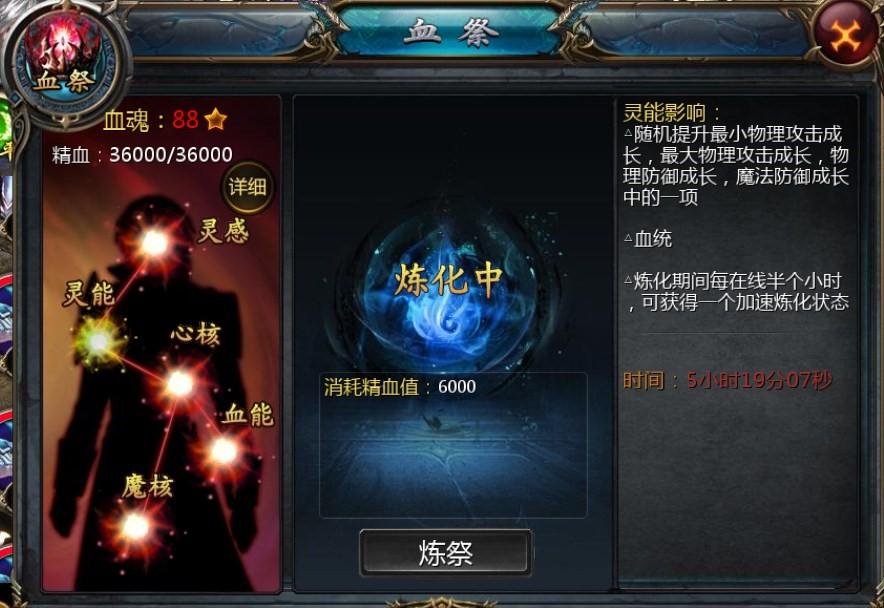Click the remaining time 5小时19分07秒 text
This screenshot has width=884, height=608.
[x=759, y=381]
